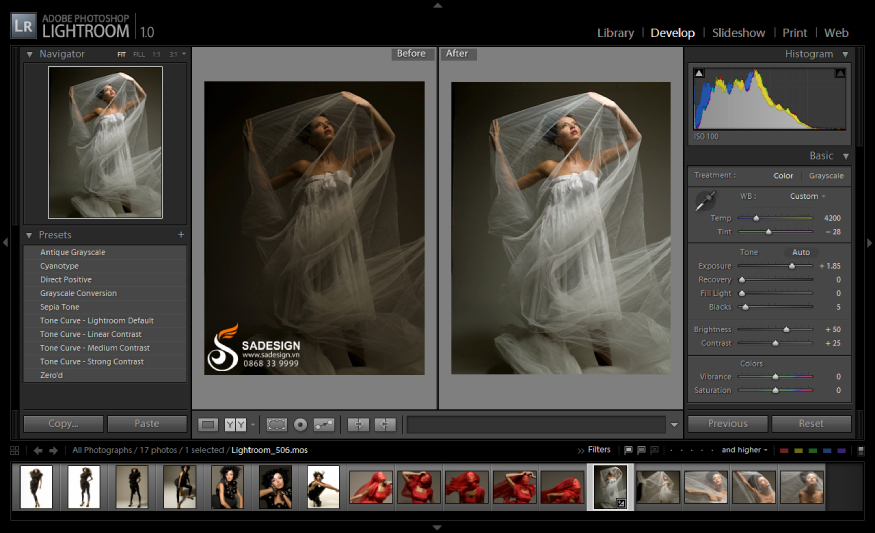The height and width of the screenshot is (533, 875).
Task: Collapse the Navigator panel triangle
Action: [x=30, y=54]
